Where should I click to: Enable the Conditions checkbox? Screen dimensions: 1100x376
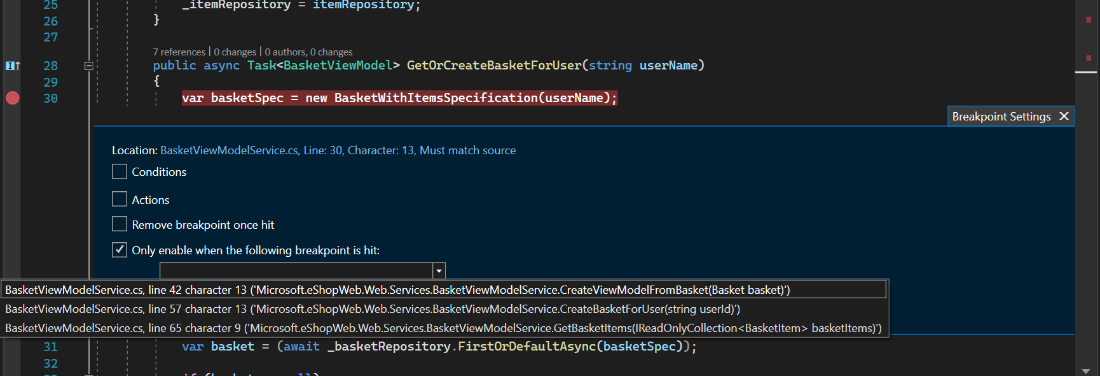coord(119,171)
